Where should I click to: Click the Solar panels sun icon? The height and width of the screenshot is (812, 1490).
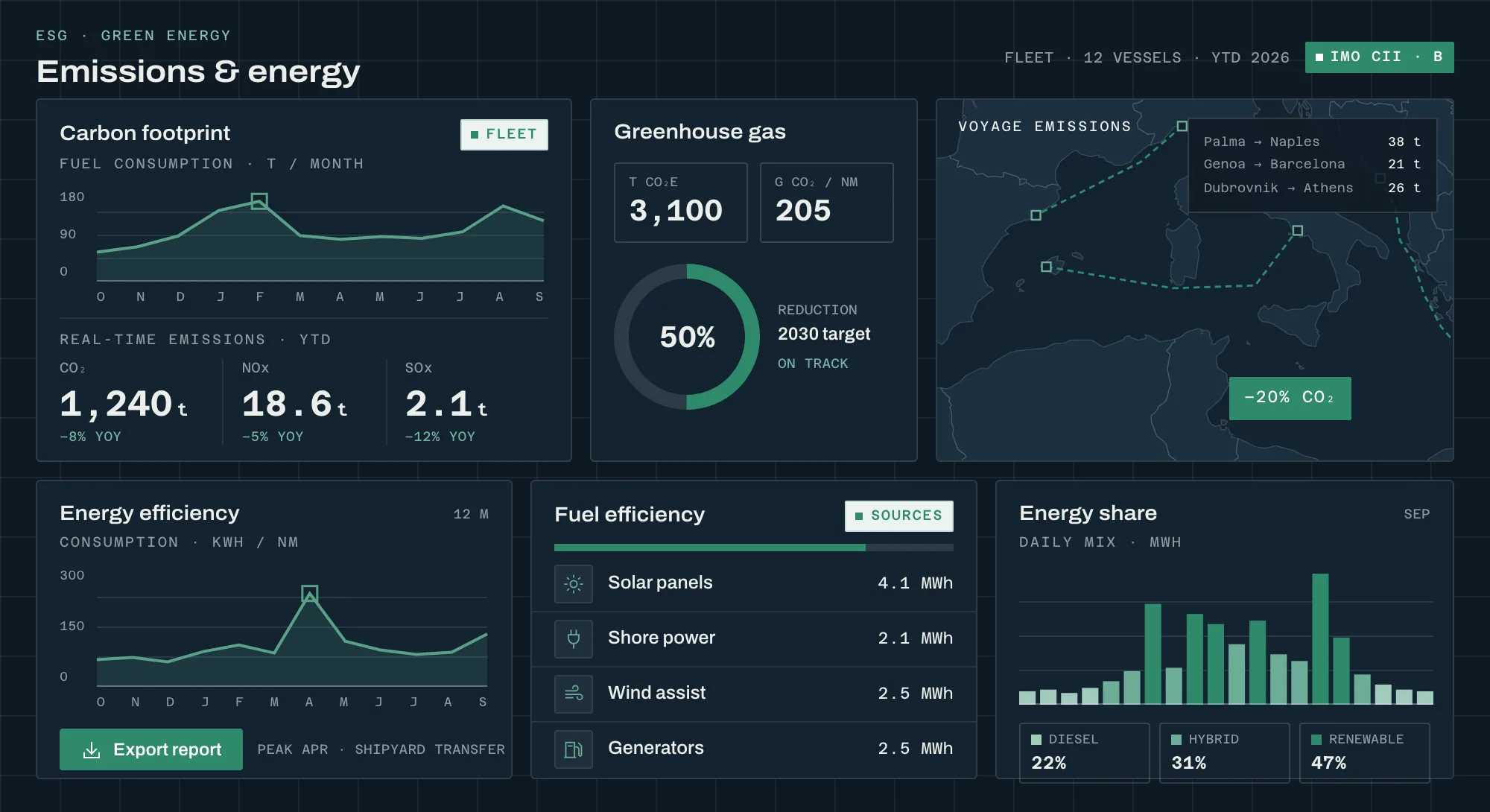pyautogui.click(x=574, y=584)
